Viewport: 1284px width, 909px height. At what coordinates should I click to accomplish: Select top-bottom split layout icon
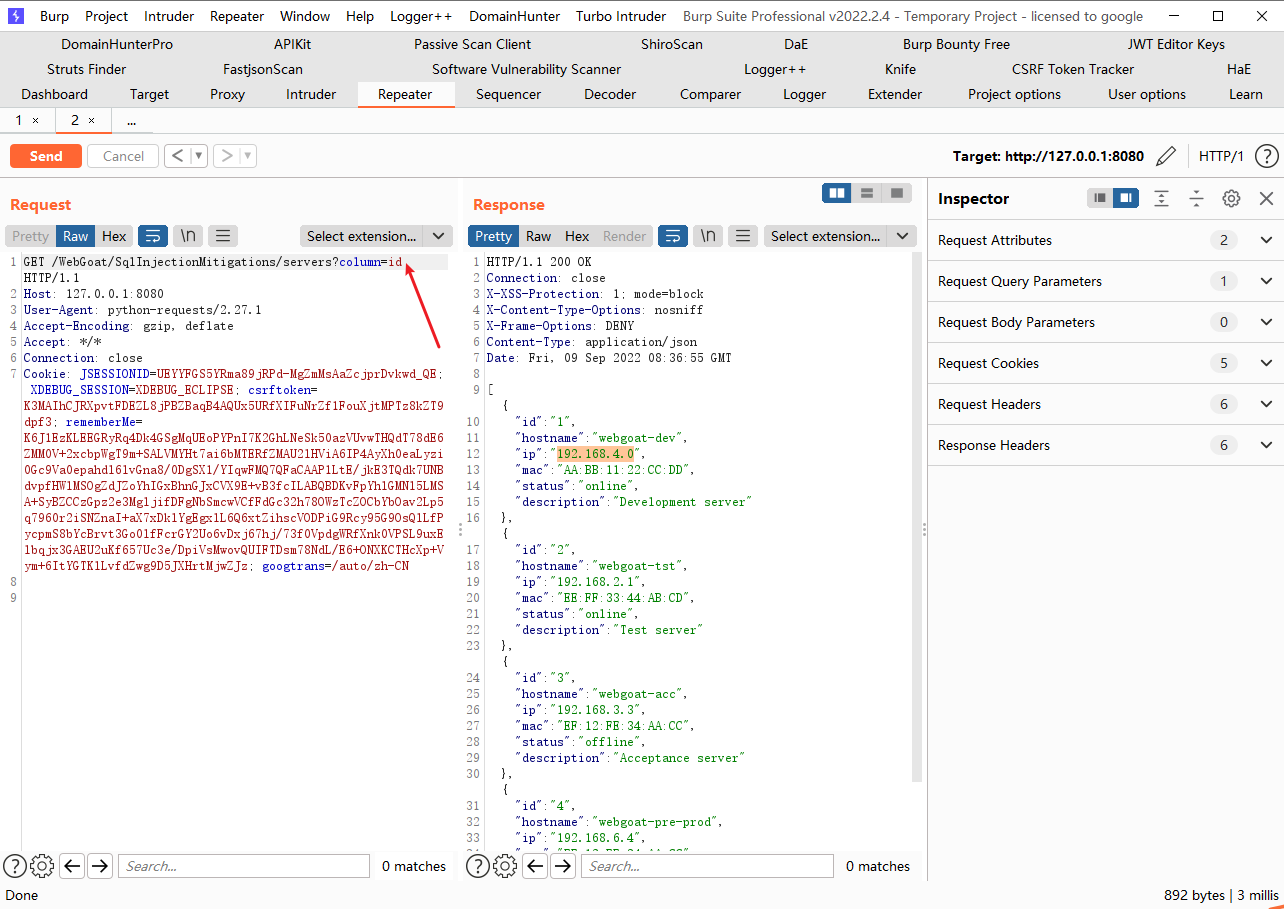point(867,193)
